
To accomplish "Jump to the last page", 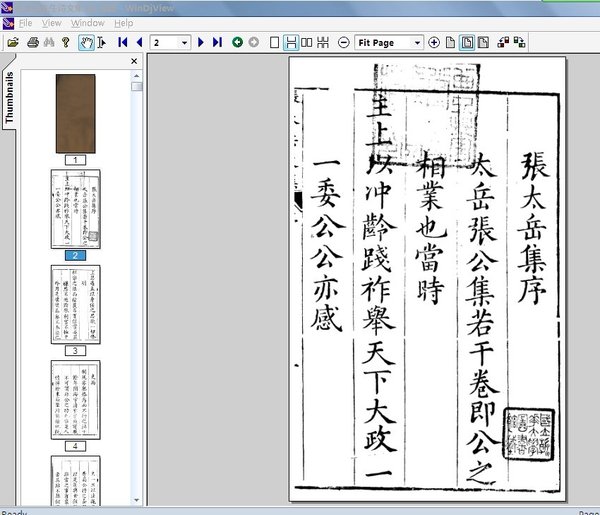I will click(x=217, y=43).
